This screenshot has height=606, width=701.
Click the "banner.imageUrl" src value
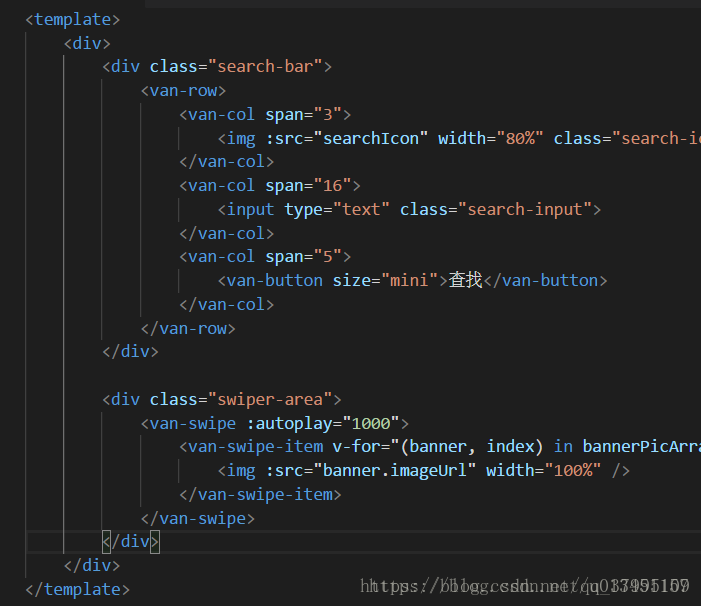tap(395, 471)
